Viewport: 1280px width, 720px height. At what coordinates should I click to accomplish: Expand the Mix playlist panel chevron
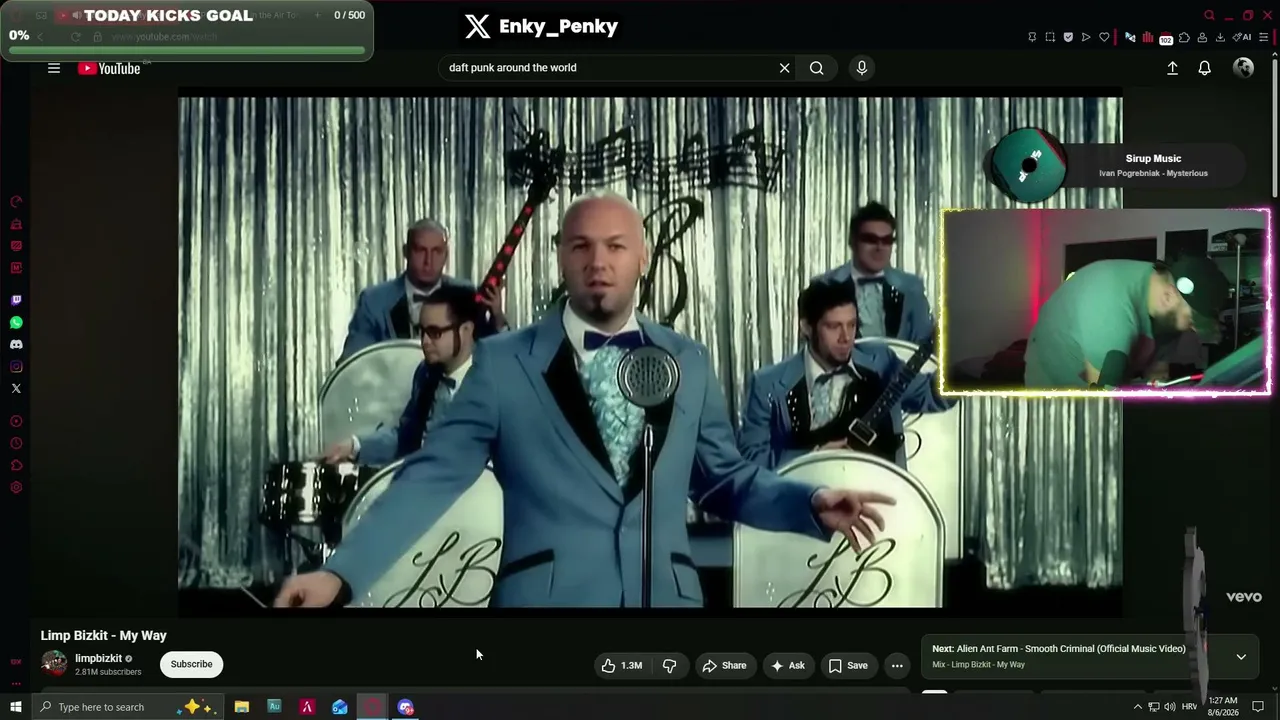pyautogui.click(x=1241, y=657)
